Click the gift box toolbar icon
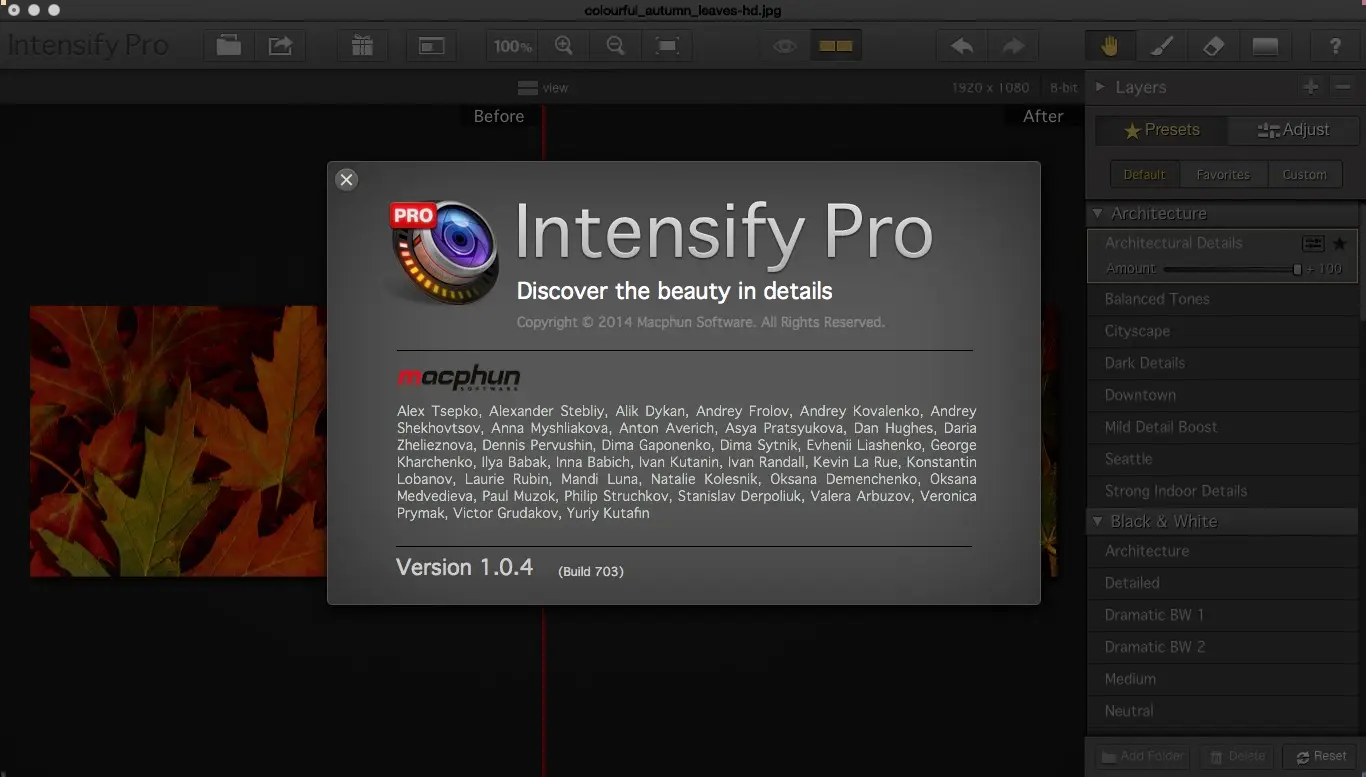The width and height of the screenshot is (1366, 777). 362,46
